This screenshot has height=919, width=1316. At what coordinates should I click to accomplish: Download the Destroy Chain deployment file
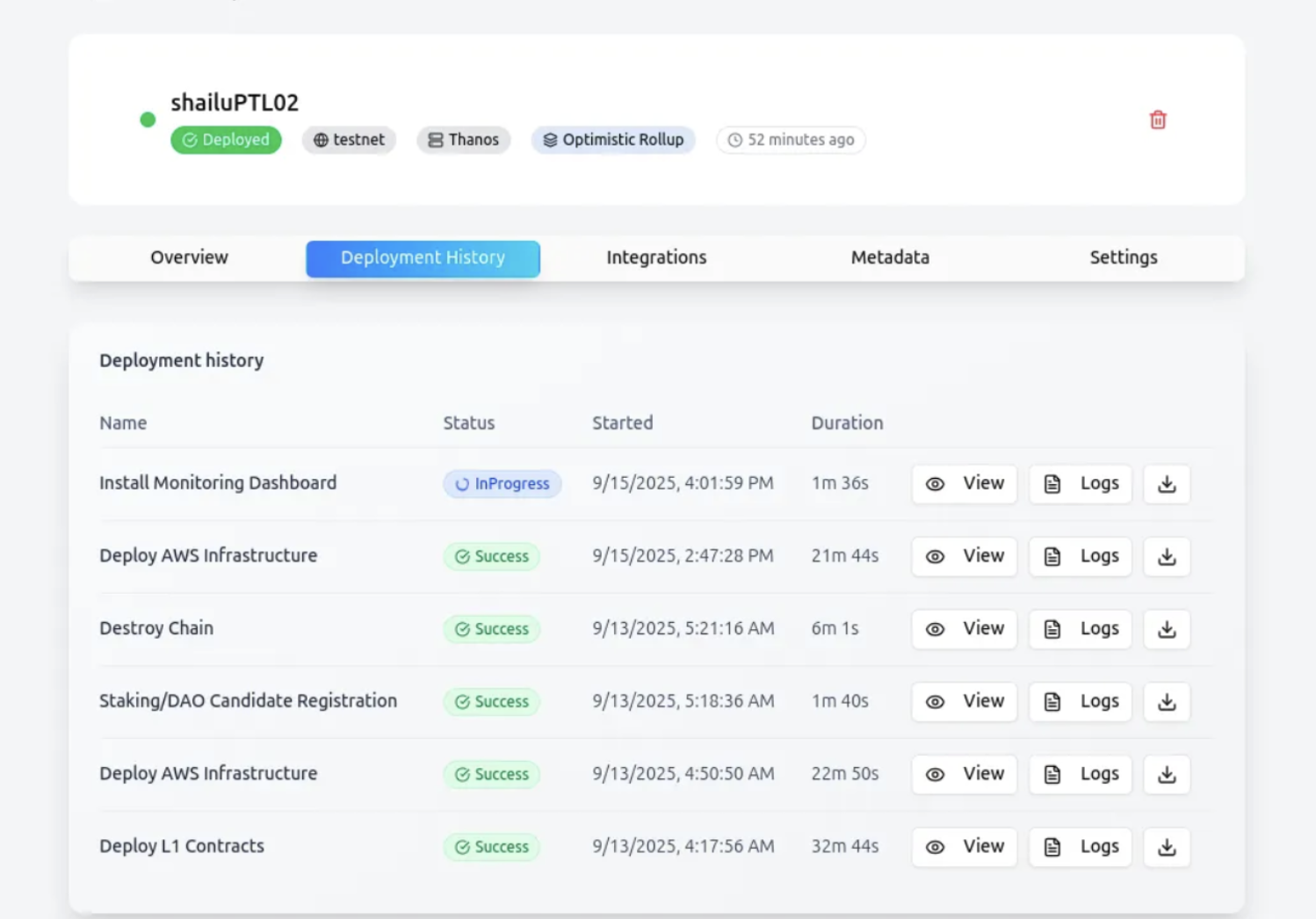coord(1166,629)
